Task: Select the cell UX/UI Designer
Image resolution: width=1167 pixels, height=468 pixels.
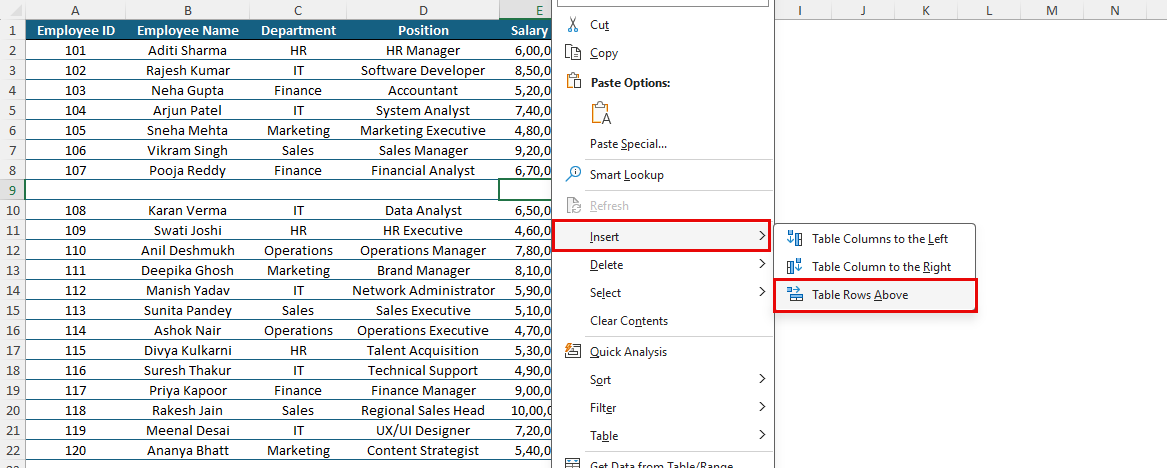Action: [x=423, y=430]
